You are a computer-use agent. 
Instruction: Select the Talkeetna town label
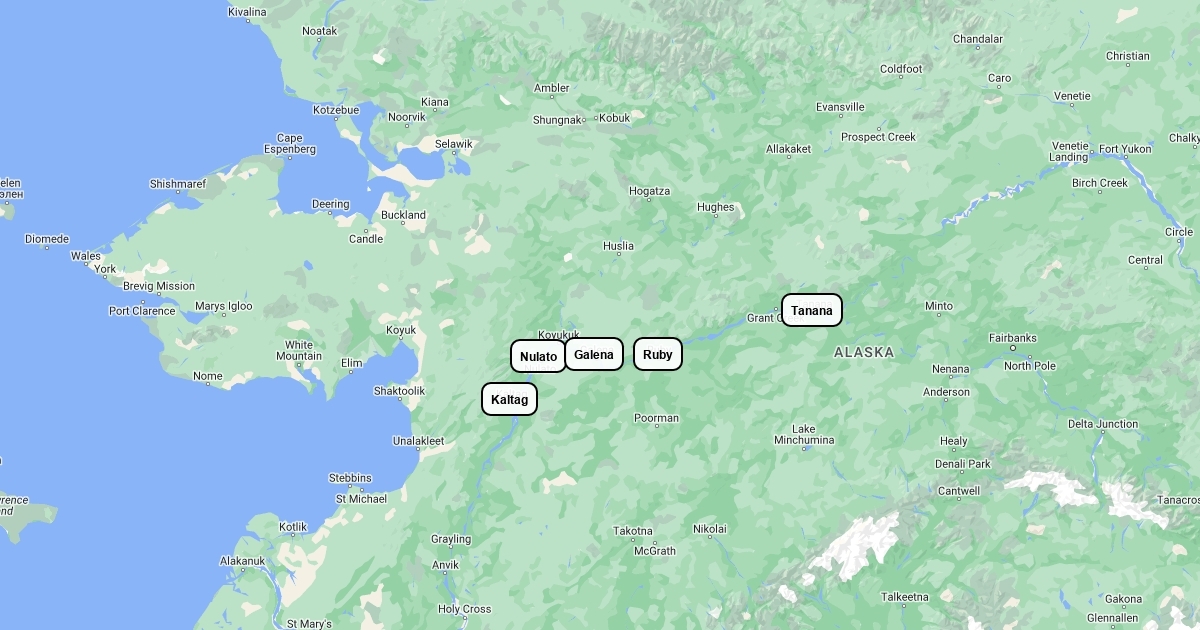[x=905, y=597]
